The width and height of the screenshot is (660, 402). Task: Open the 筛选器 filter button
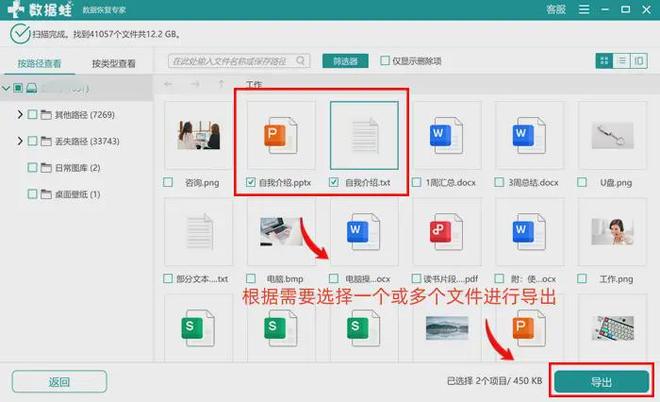(x=345, y=61)
